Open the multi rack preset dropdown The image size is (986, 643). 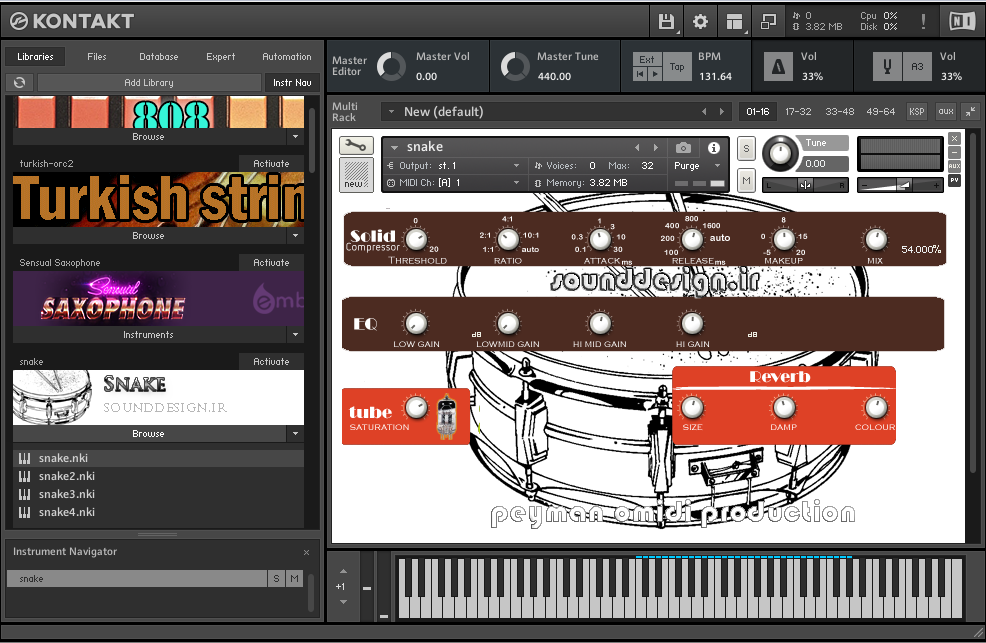point(391,112)
